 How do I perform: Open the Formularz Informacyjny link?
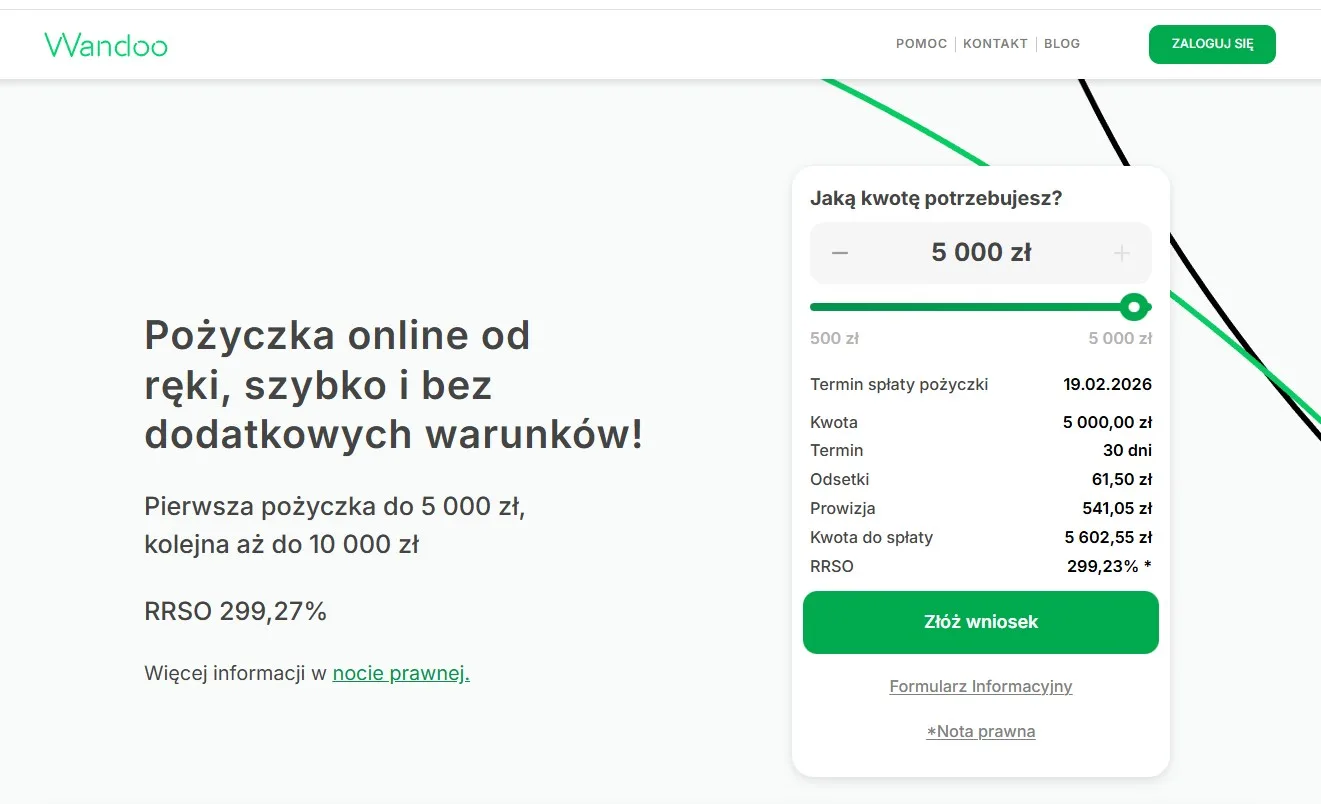[x=980, y=686]
